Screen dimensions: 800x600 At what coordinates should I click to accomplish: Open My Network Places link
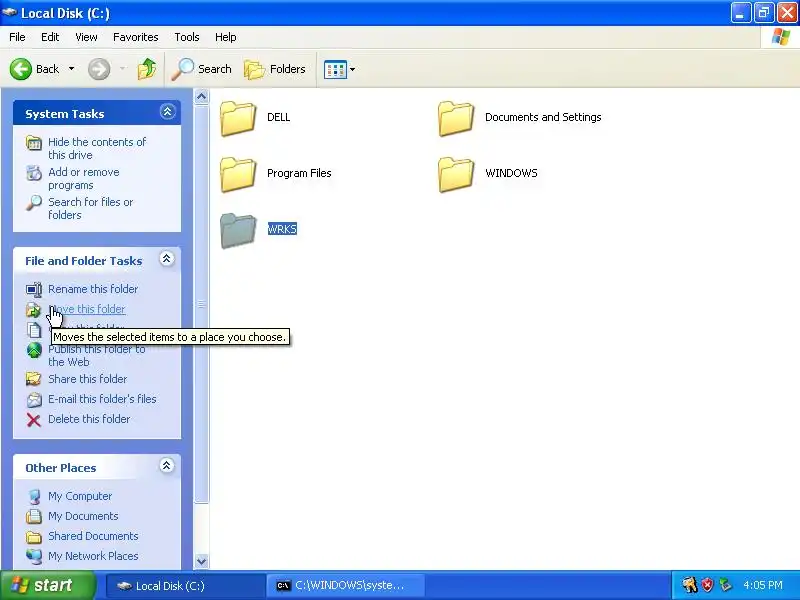point(93,556)
